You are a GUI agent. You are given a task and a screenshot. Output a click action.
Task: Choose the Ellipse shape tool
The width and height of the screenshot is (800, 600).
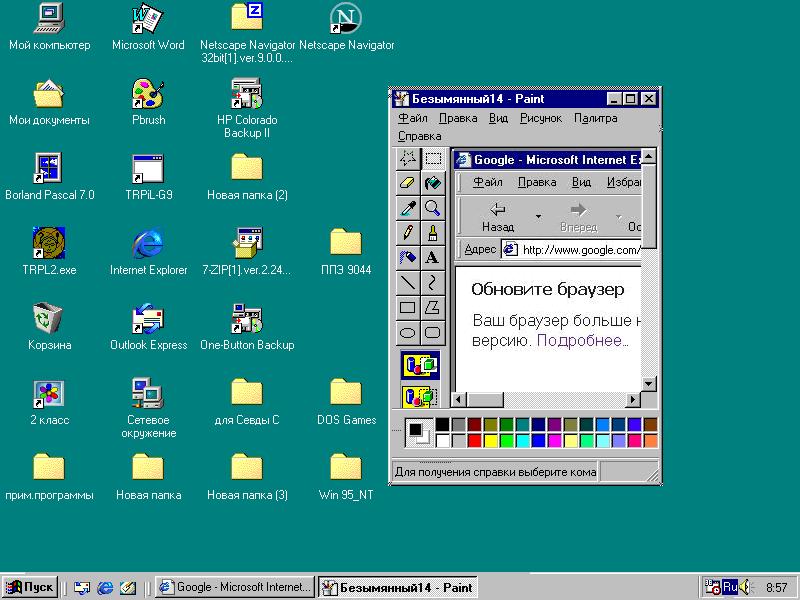[x=408, y=333]
